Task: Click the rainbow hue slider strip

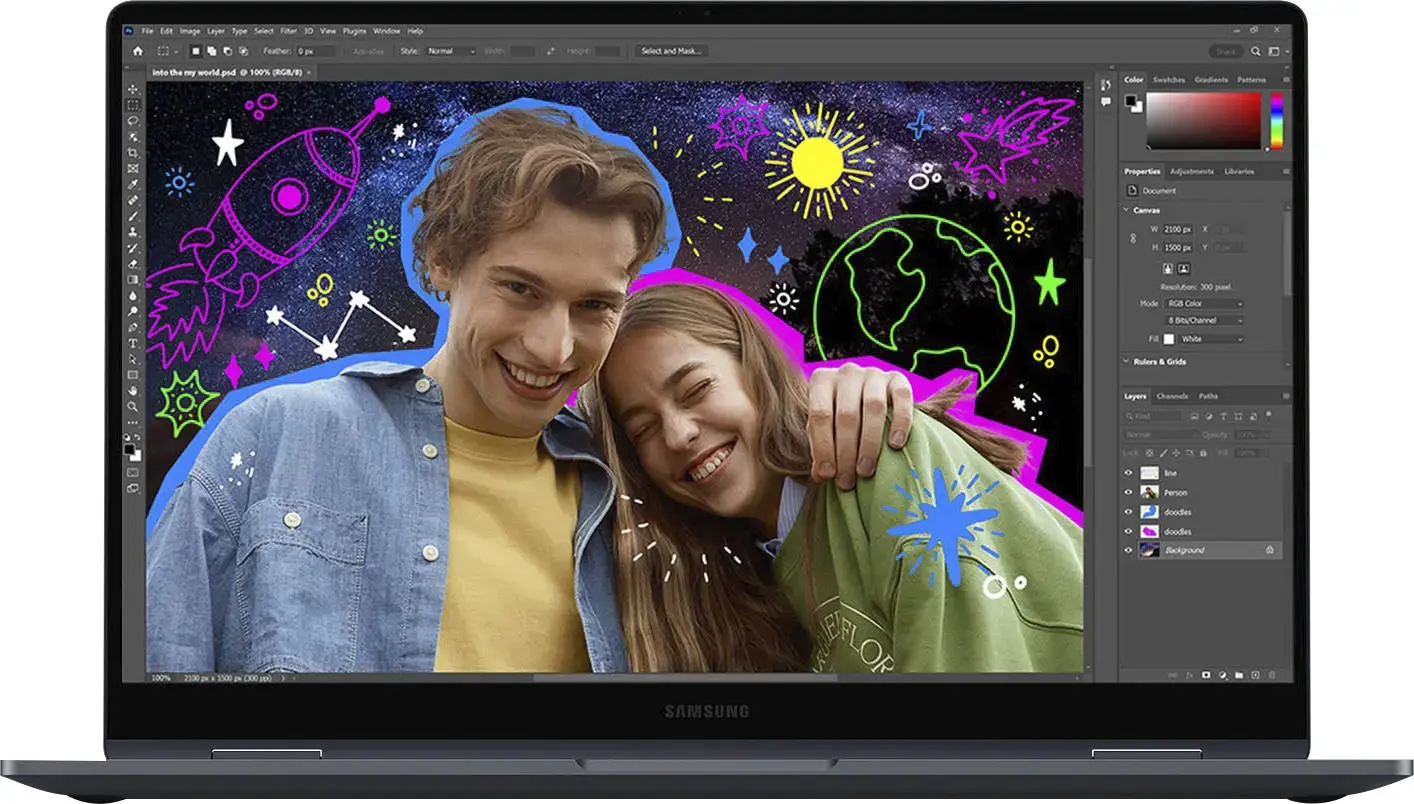Action: pyautogui.click(x=1277, y=120)
